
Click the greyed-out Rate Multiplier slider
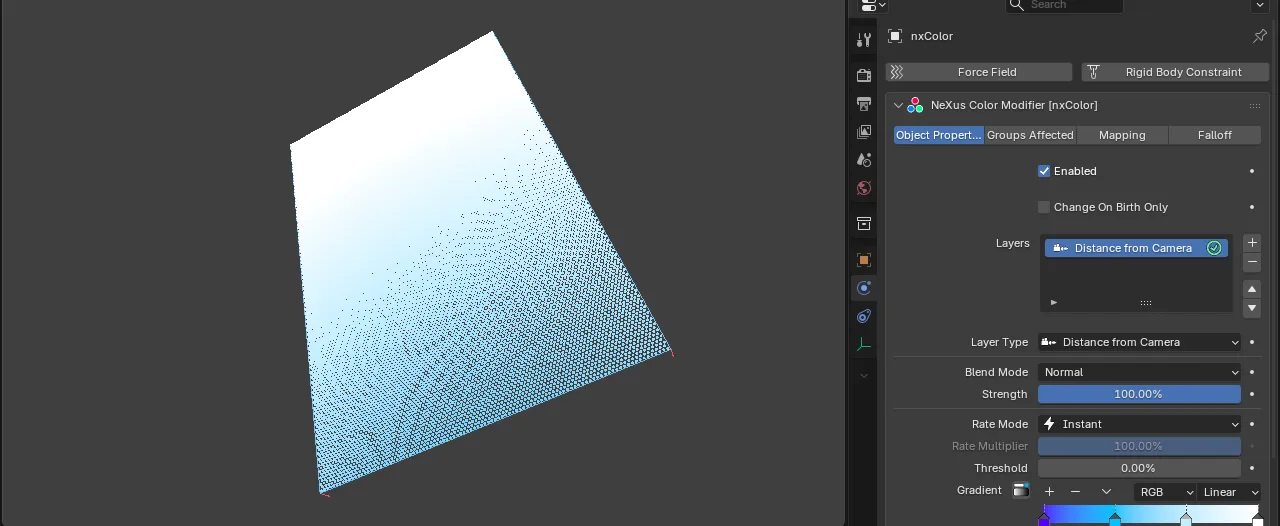(x=1139, y=446)
